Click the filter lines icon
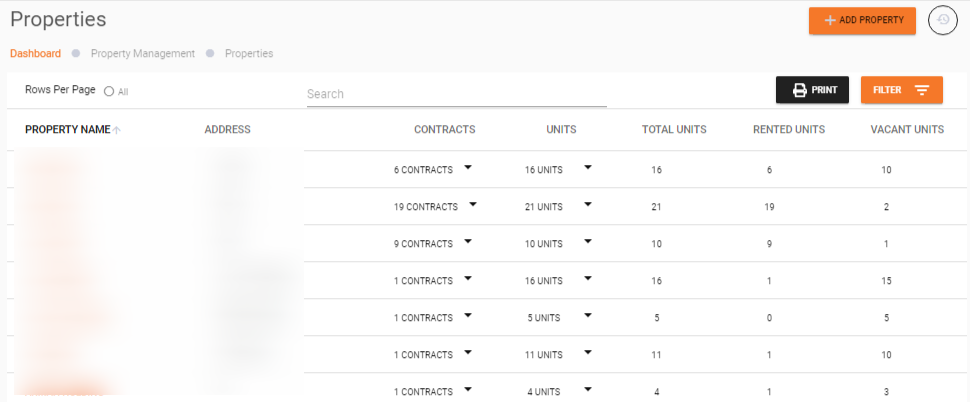Screen dimensions: 970x402 coord(921,90)
